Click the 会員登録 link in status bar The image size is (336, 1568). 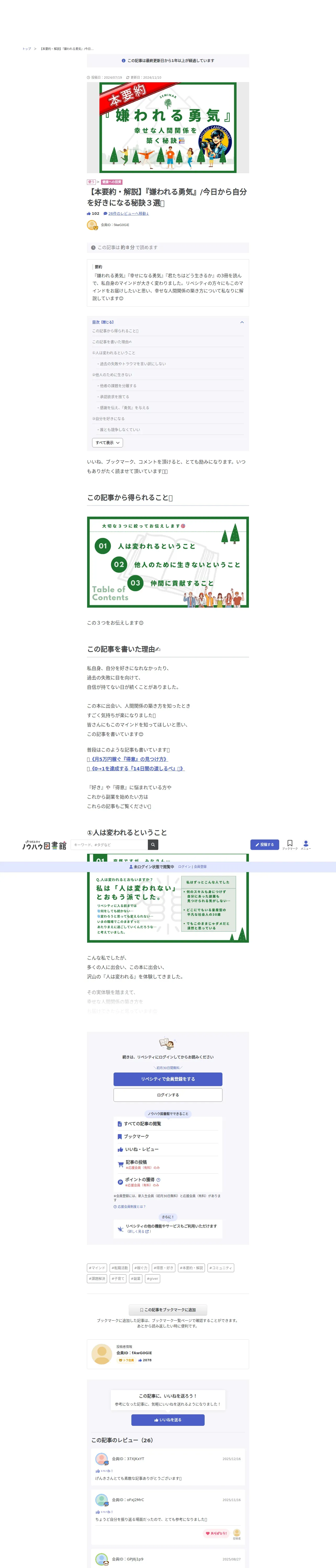(x=200, y=867)
